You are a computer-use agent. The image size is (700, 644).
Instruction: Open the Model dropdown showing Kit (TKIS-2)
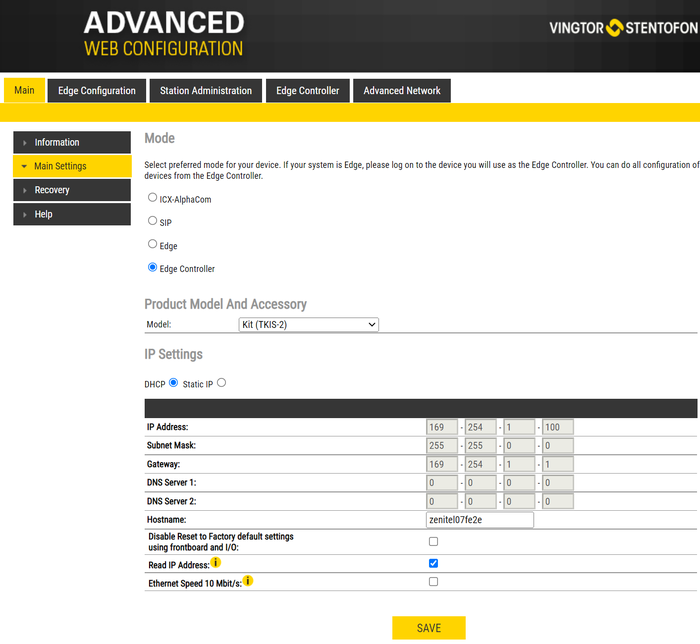[308, 325]
